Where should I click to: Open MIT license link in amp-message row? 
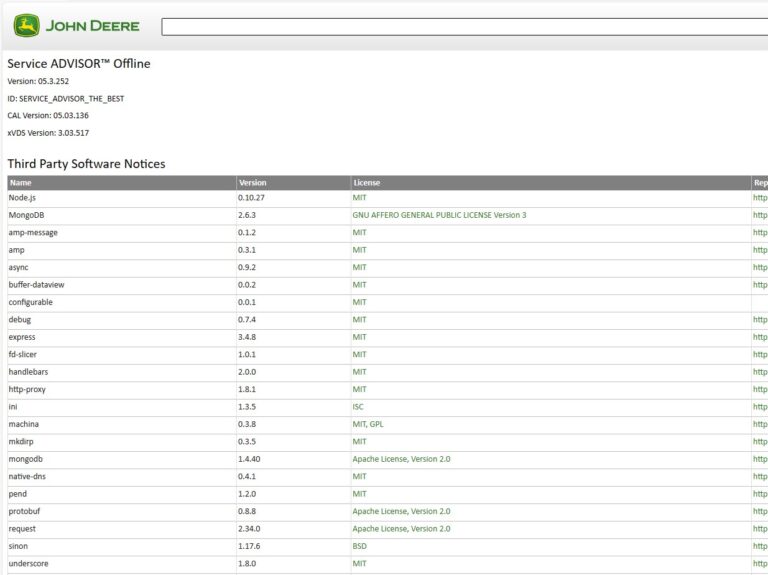coord(359,233)
